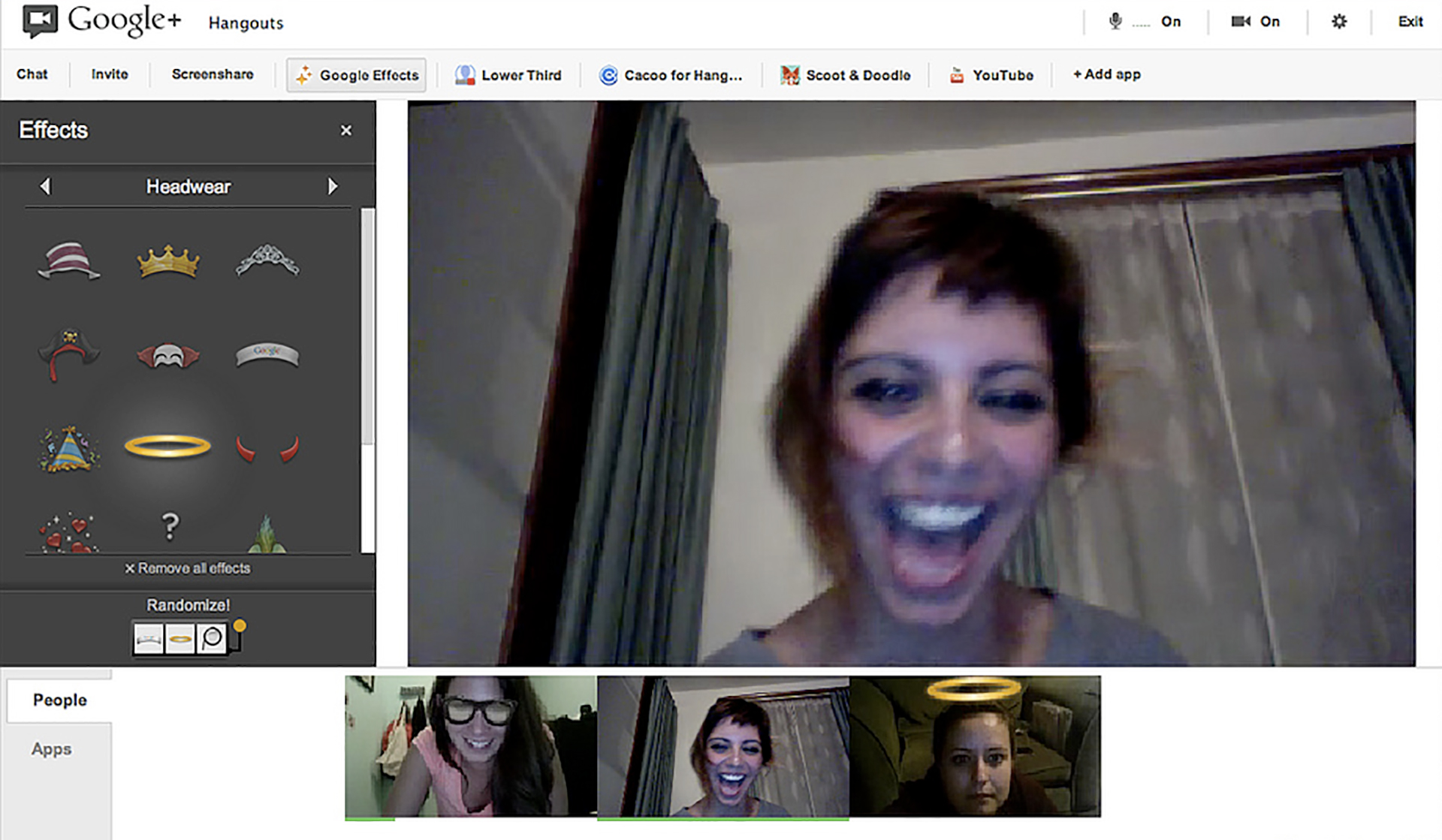
Task: Apply the pirate hat effect
Action: pyautogui.click(x=68, y=354)
